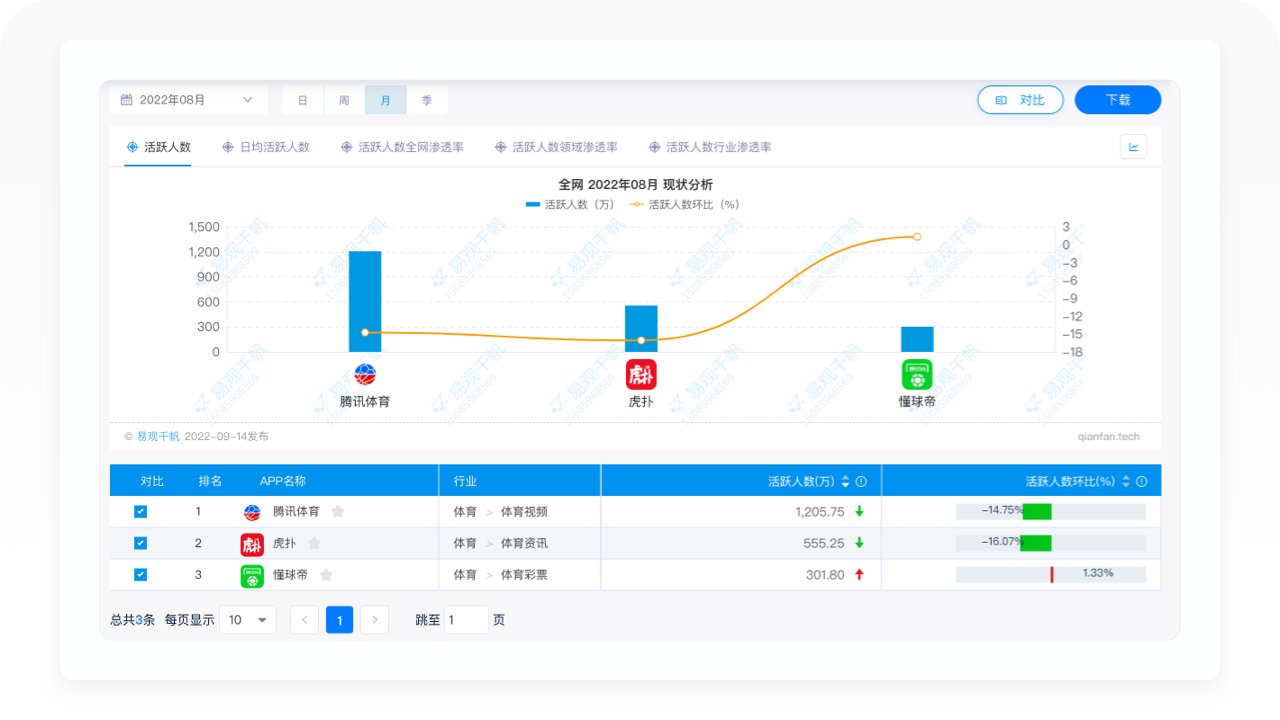The height and width of the screenshot is (720, 1280).
Task: Click the 555.25 value cell
Action: point(824,544)
